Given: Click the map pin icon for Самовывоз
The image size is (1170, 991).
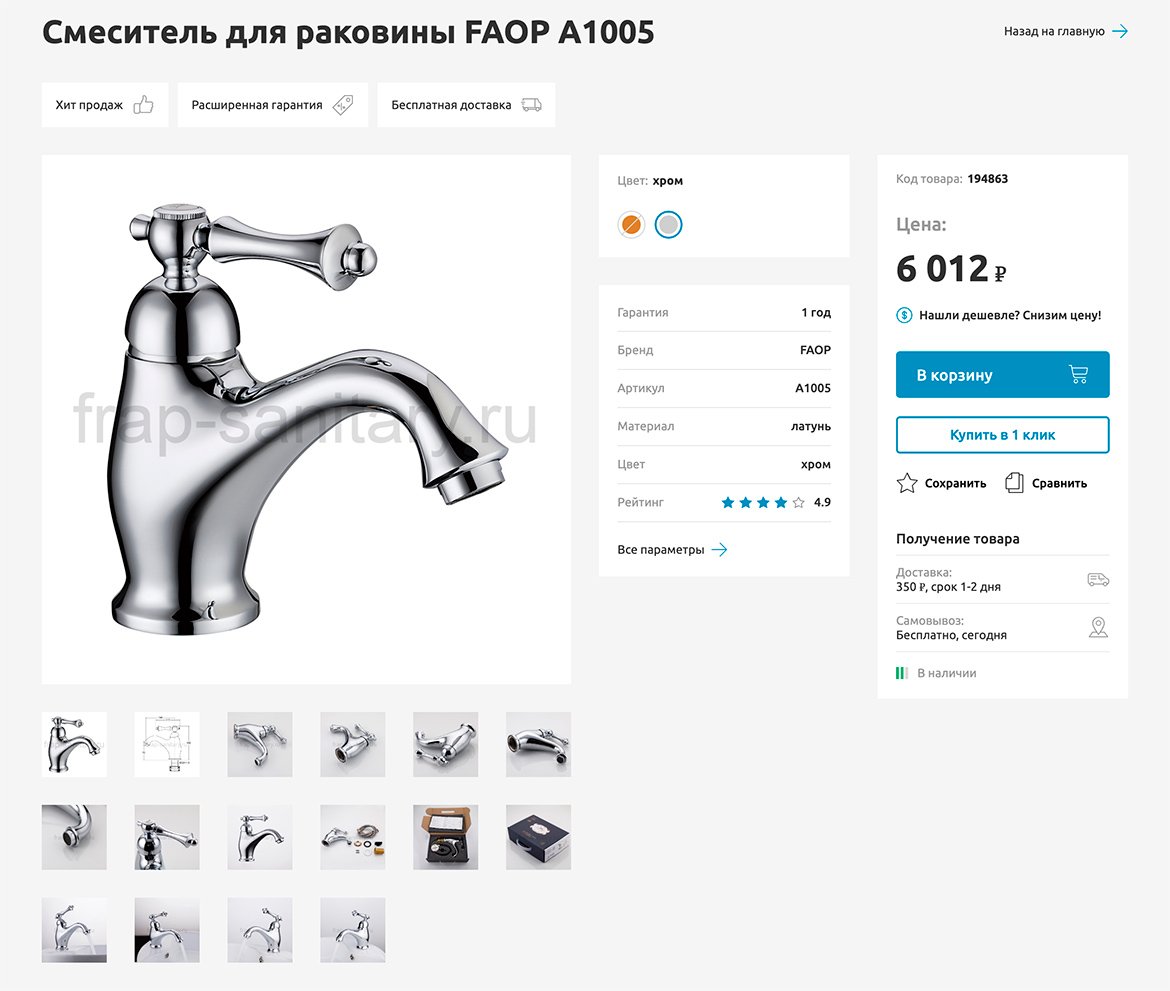Looking at the screenshot, I should click(1098, 628).
